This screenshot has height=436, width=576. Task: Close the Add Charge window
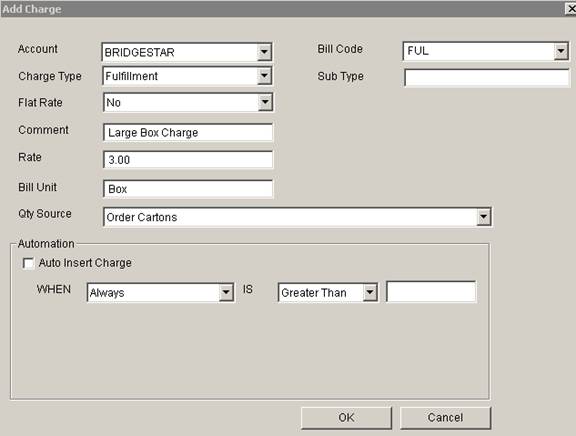(571, 8)
